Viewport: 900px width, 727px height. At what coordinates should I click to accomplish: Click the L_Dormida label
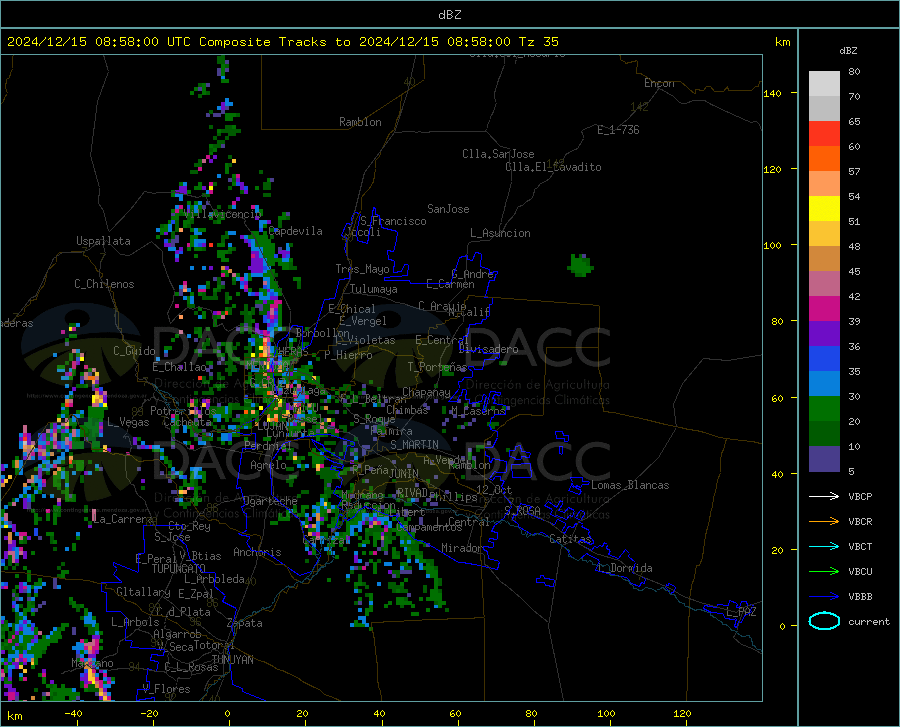point(624,568)
